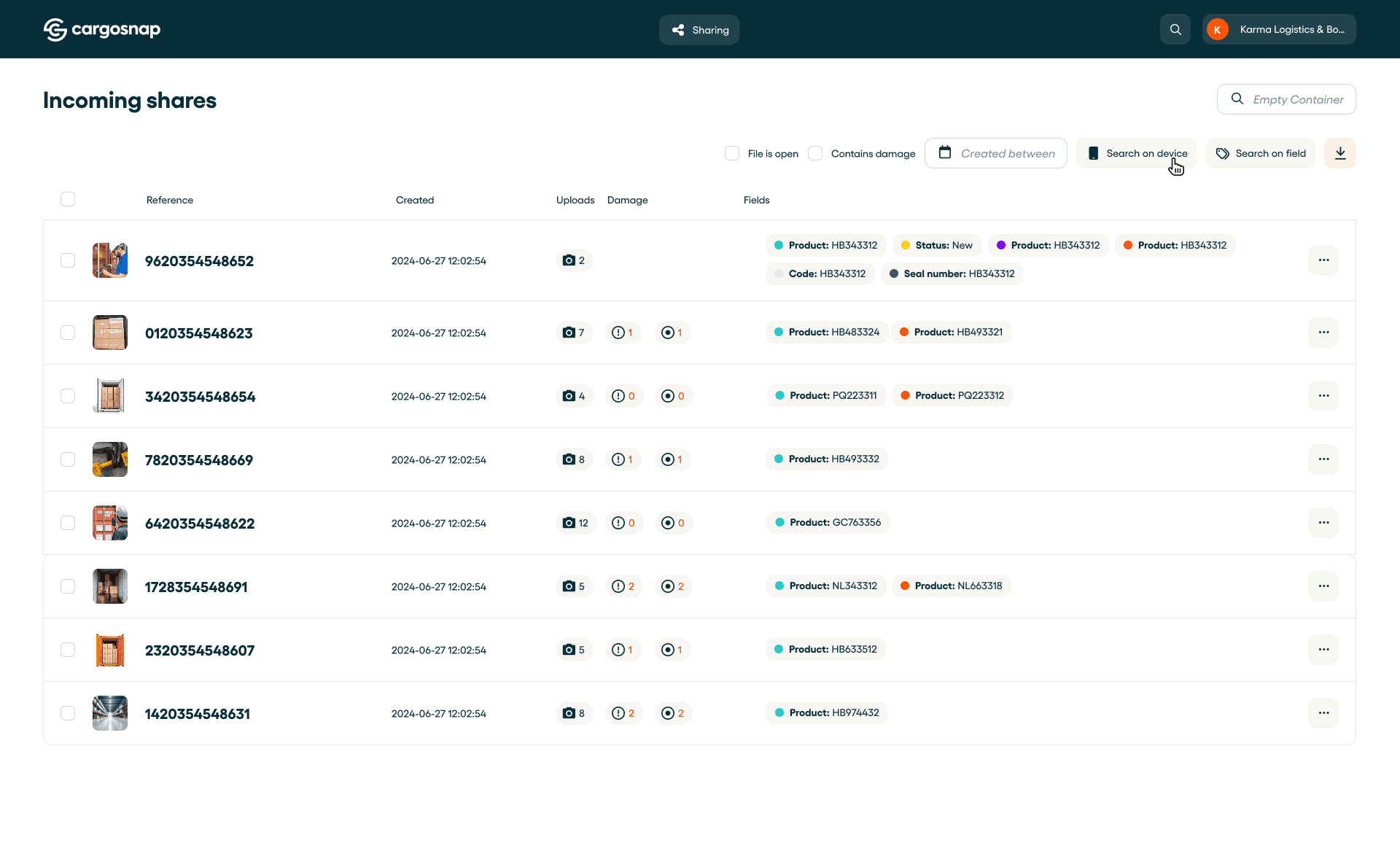Toggle the Contains damage checkbox

815,153
